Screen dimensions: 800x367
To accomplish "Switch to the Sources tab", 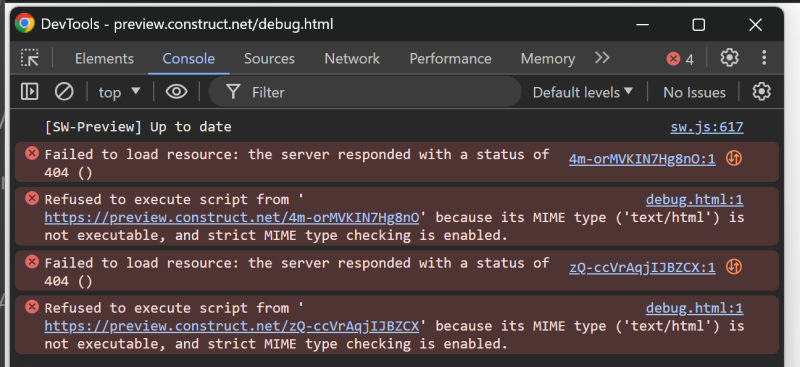I will [x=269, y=59].
